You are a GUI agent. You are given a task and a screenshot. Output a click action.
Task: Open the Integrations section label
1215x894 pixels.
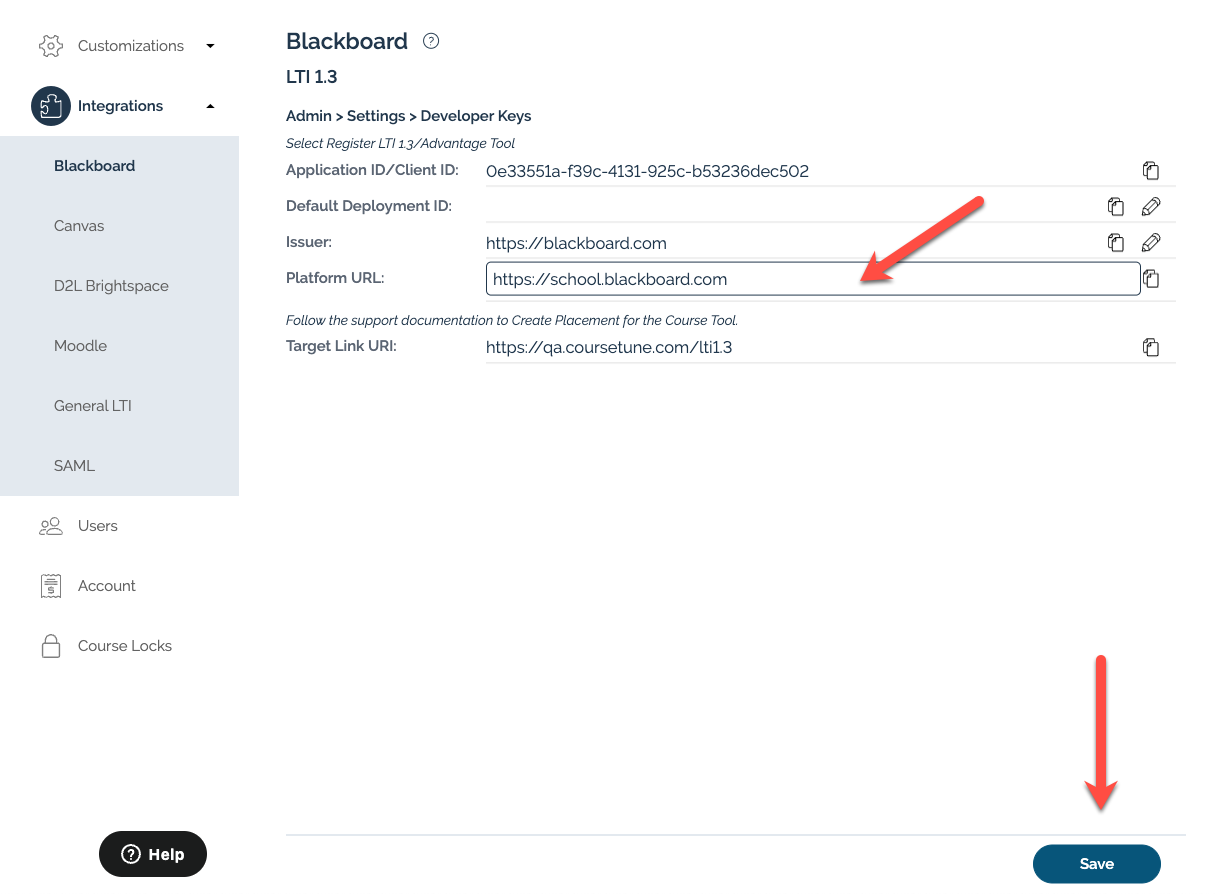tap(121, 106)
